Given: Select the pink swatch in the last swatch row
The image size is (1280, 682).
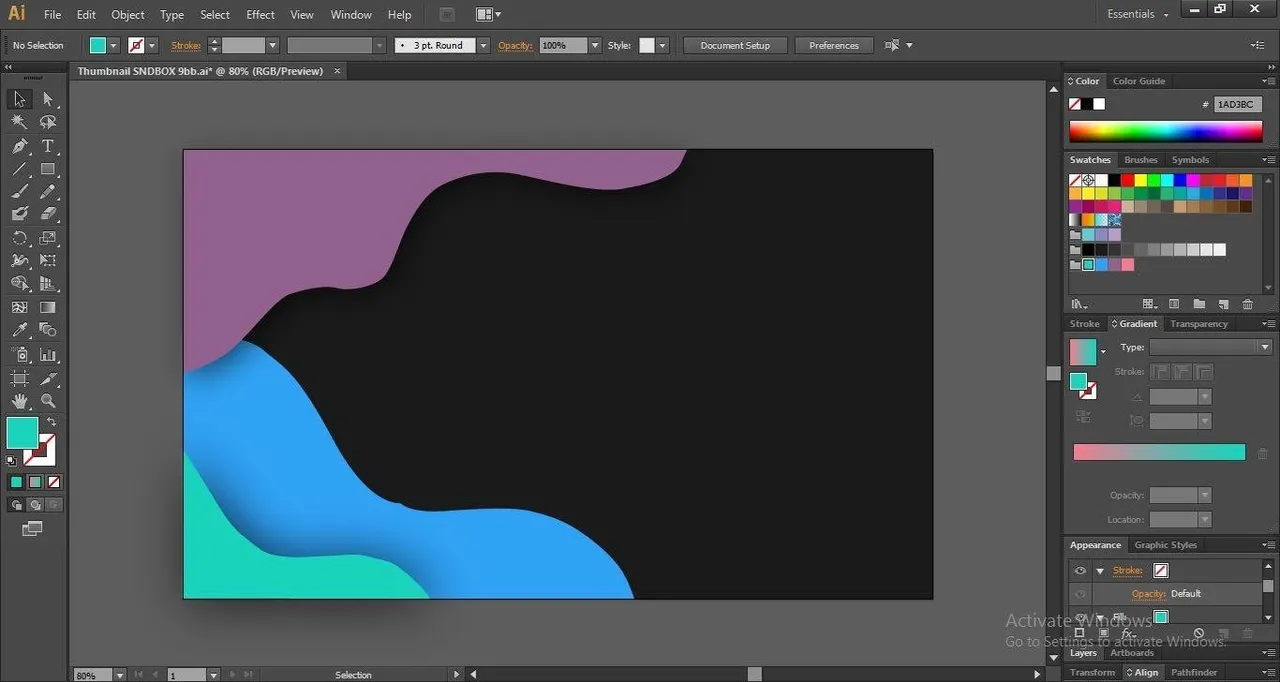Looking at the screenshot, I should 1127,265.
